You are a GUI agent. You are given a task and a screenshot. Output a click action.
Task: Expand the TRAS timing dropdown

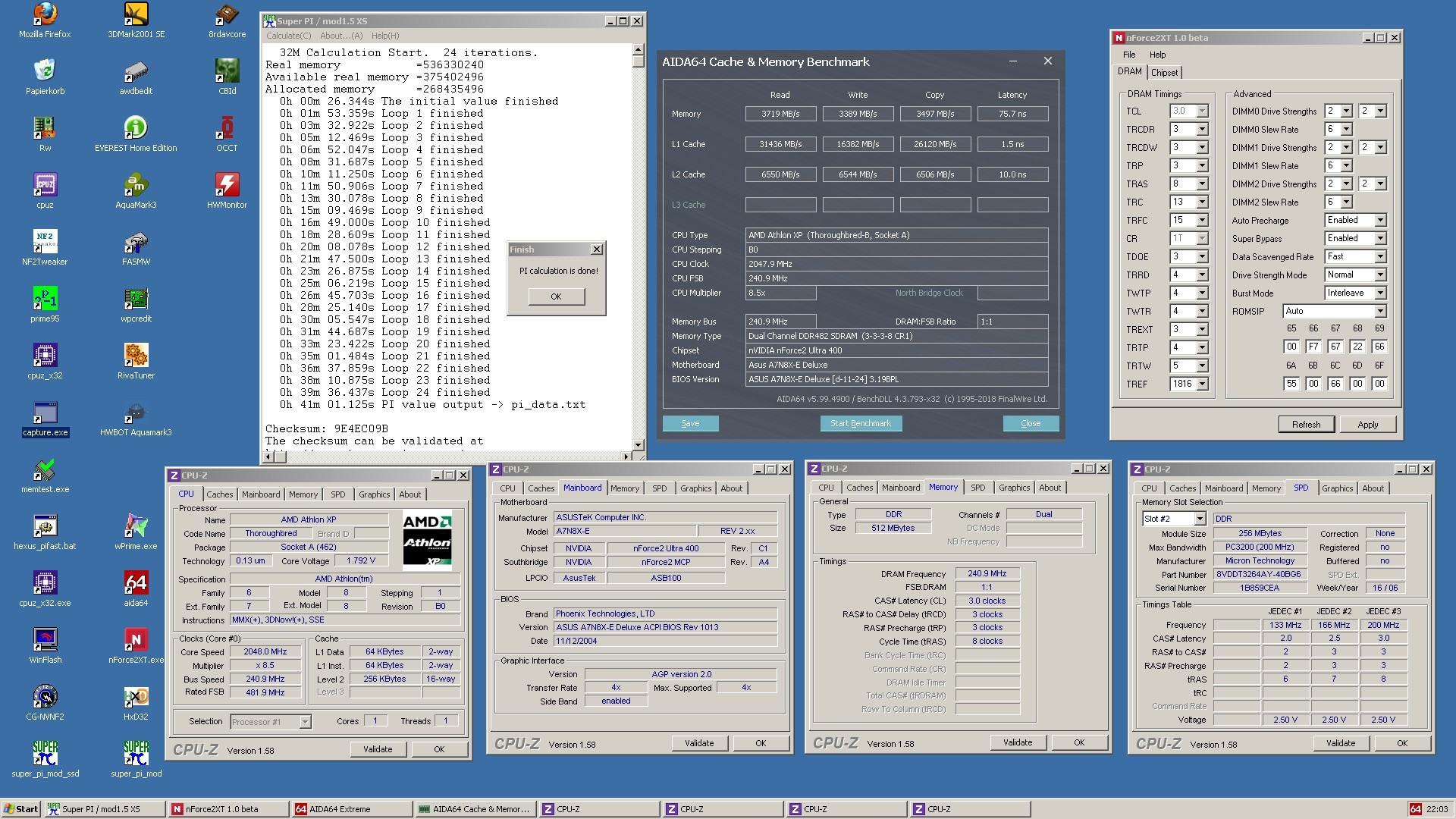point(1202,184)
